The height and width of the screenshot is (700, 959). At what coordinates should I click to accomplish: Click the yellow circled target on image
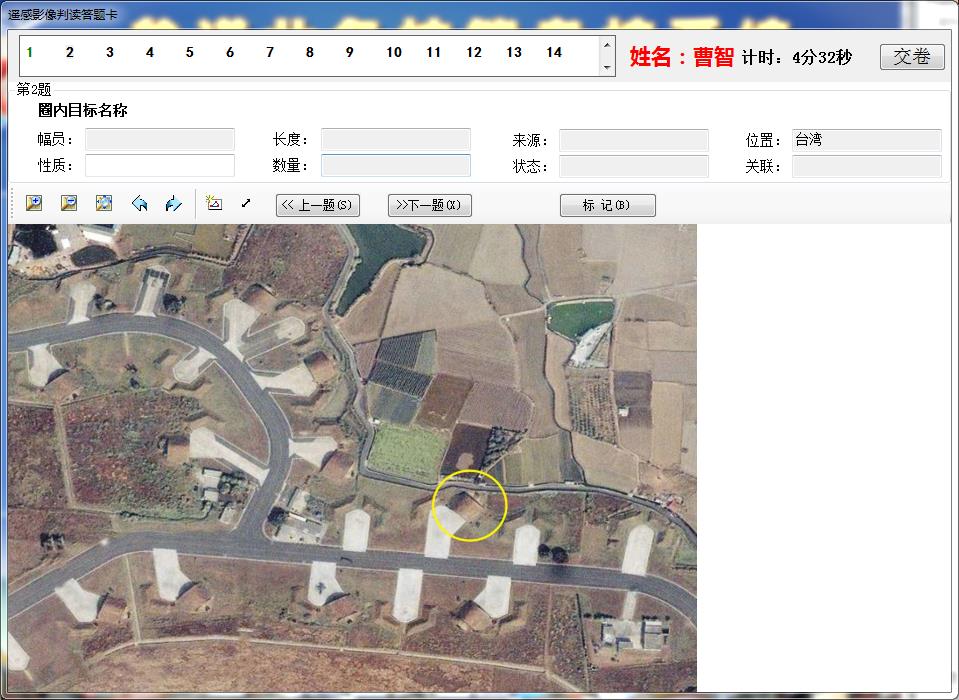[x=470, y=506]
